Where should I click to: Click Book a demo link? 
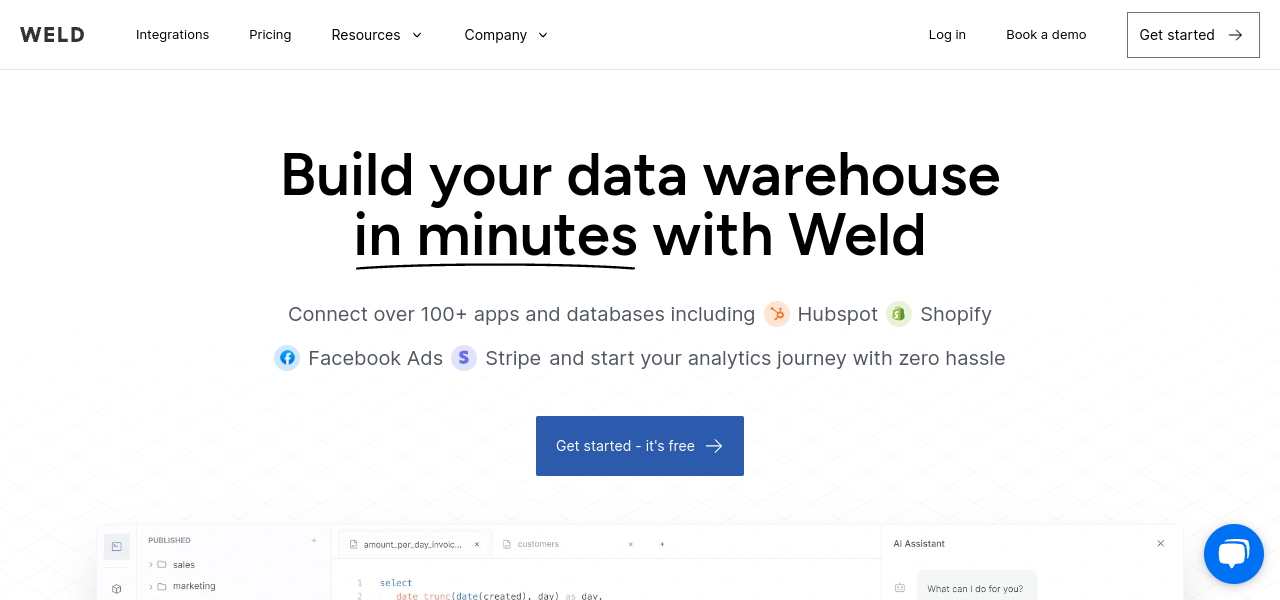tap(1046, 35)
